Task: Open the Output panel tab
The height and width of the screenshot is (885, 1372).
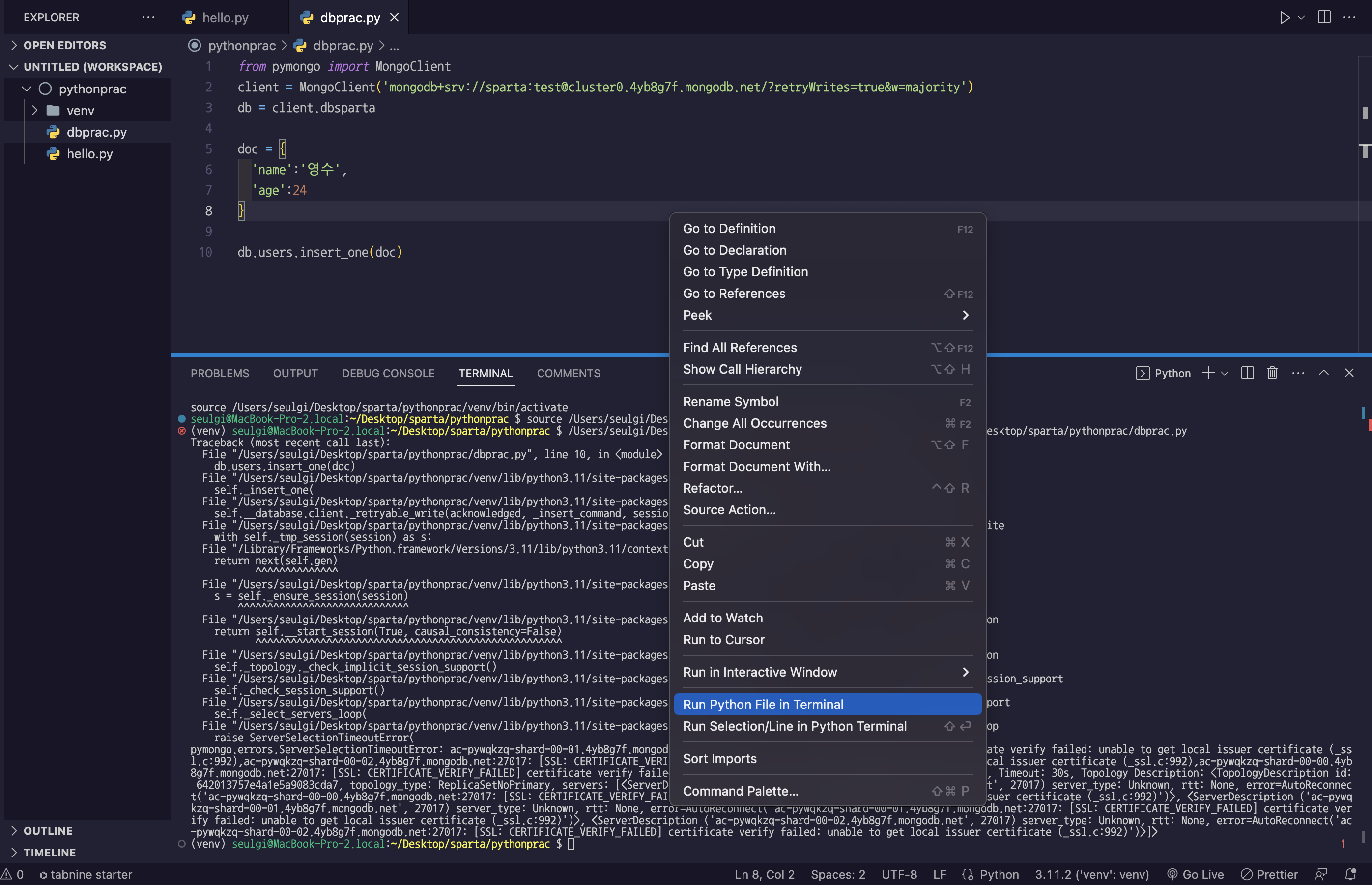Action: pos(296,373)
